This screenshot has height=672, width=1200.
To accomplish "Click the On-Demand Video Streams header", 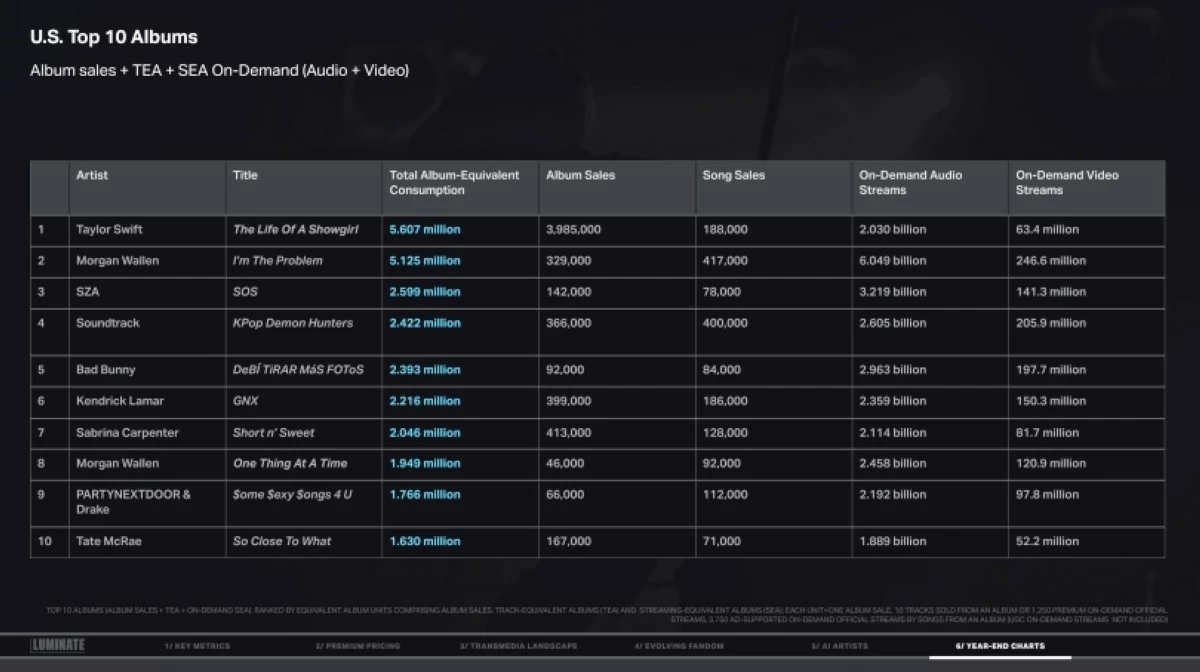I will [x=1067, y=182].
